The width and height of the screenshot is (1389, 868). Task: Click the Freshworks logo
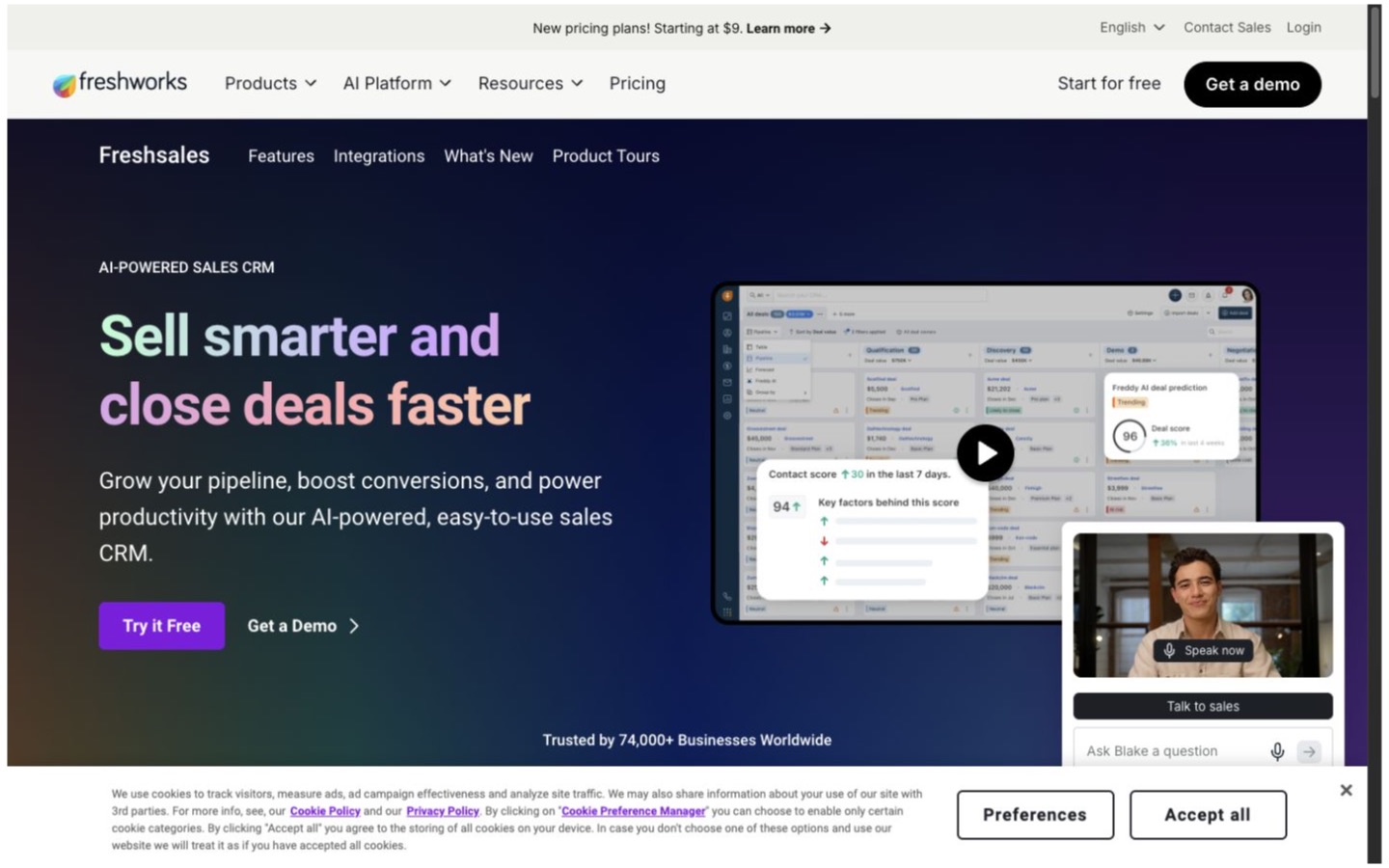[120, 84]
